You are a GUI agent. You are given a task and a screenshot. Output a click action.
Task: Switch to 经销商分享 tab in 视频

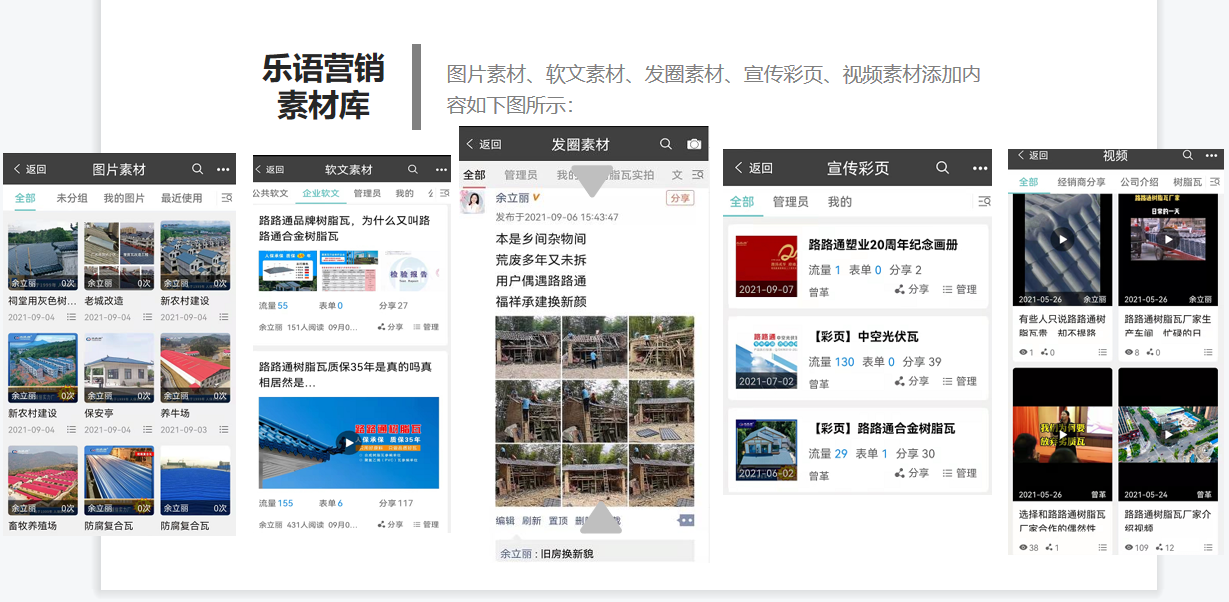(x=1081, y=182)
